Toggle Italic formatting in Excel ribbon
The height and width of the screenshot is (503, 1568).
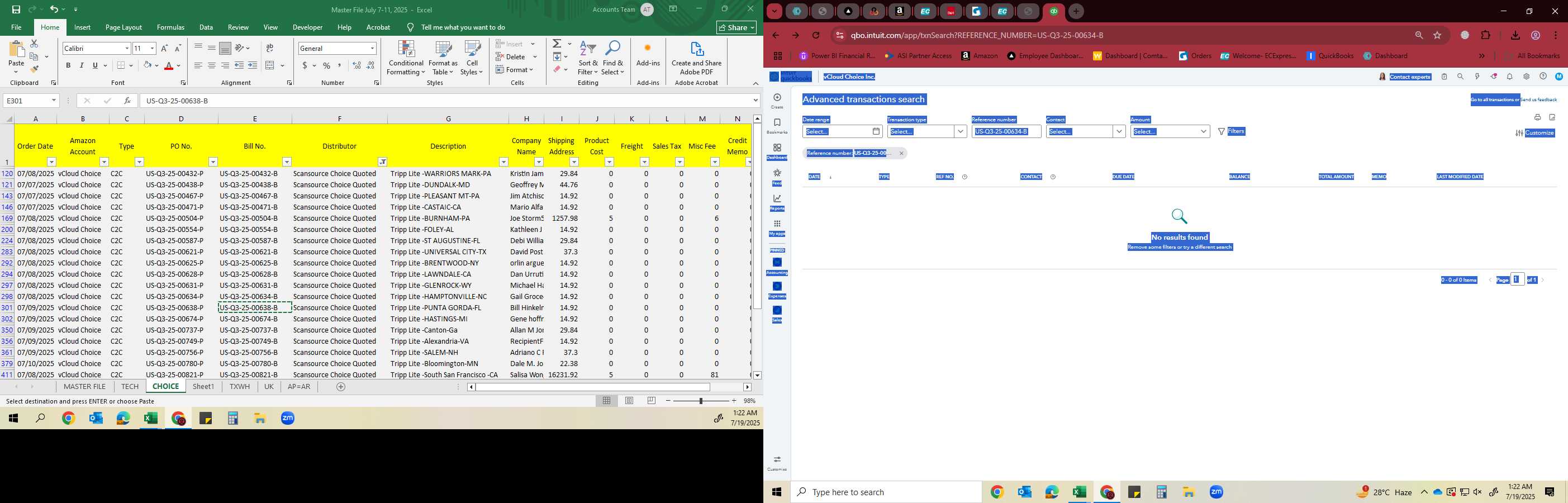(x=82, y=65)
